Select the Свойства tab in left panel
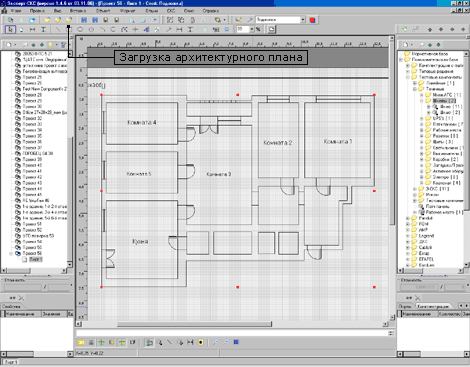The height and width of the screenshot is (367, 470). 11,306
